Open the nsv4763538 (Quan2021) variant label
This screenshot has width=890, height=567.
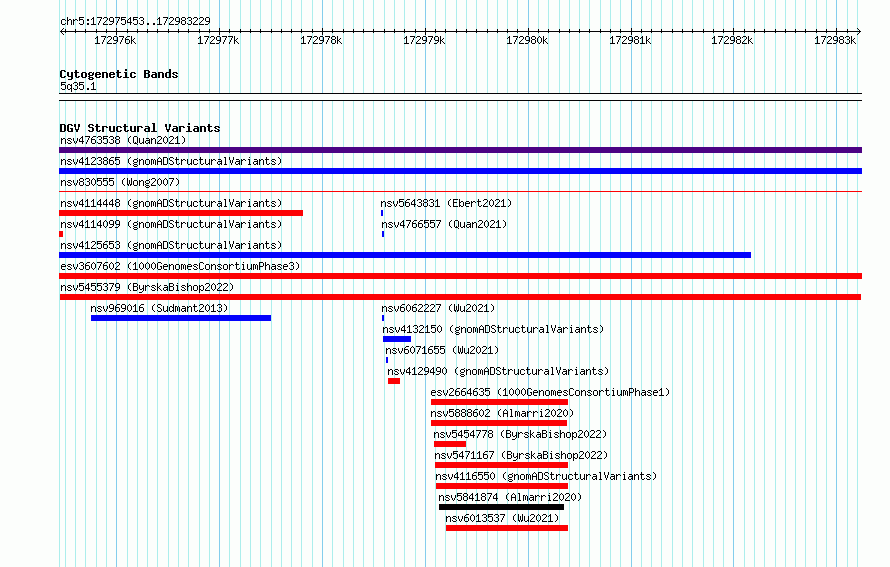click(123, 140)
